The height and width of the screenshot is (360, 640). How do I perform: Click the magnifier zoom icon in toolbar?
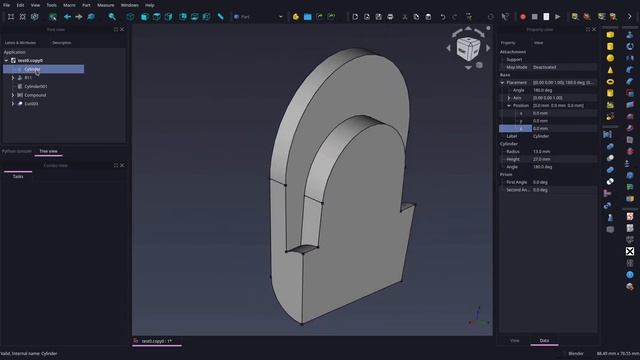(112, 17)
